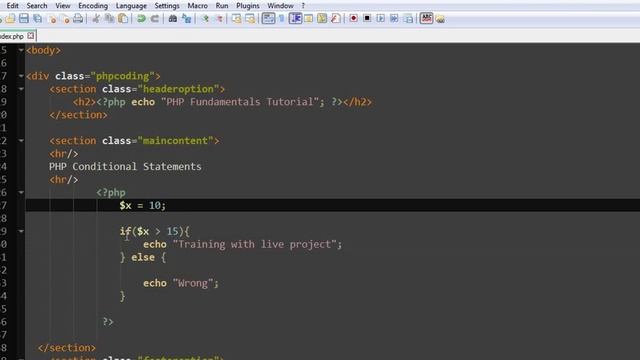This screenshot has height=360, width=640.
Task: Save the current recorded macro icon
Action: click(x=408, y=18)
